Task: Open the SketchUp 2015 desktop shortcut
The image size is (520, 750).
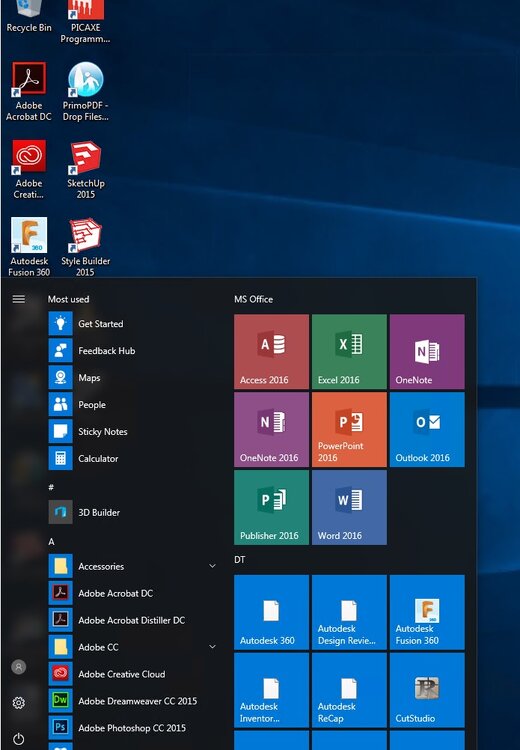Action: (86, 170)
